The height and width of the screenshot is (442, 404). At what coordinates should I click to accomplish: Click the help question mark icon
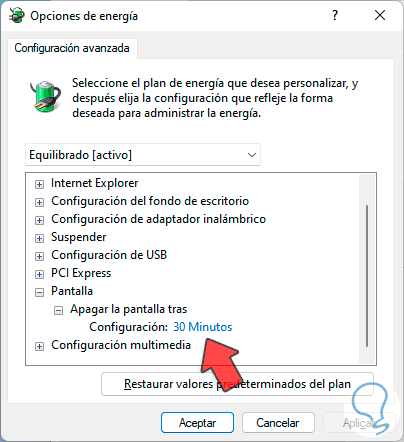pos(335,15)
